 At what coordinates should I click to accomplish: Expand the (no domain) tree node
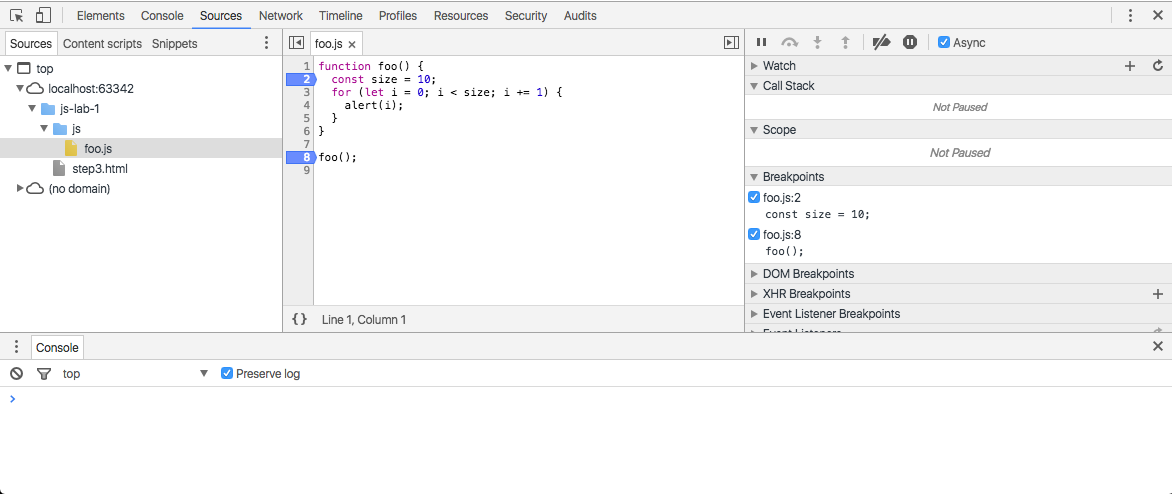[x=21, y=188]
